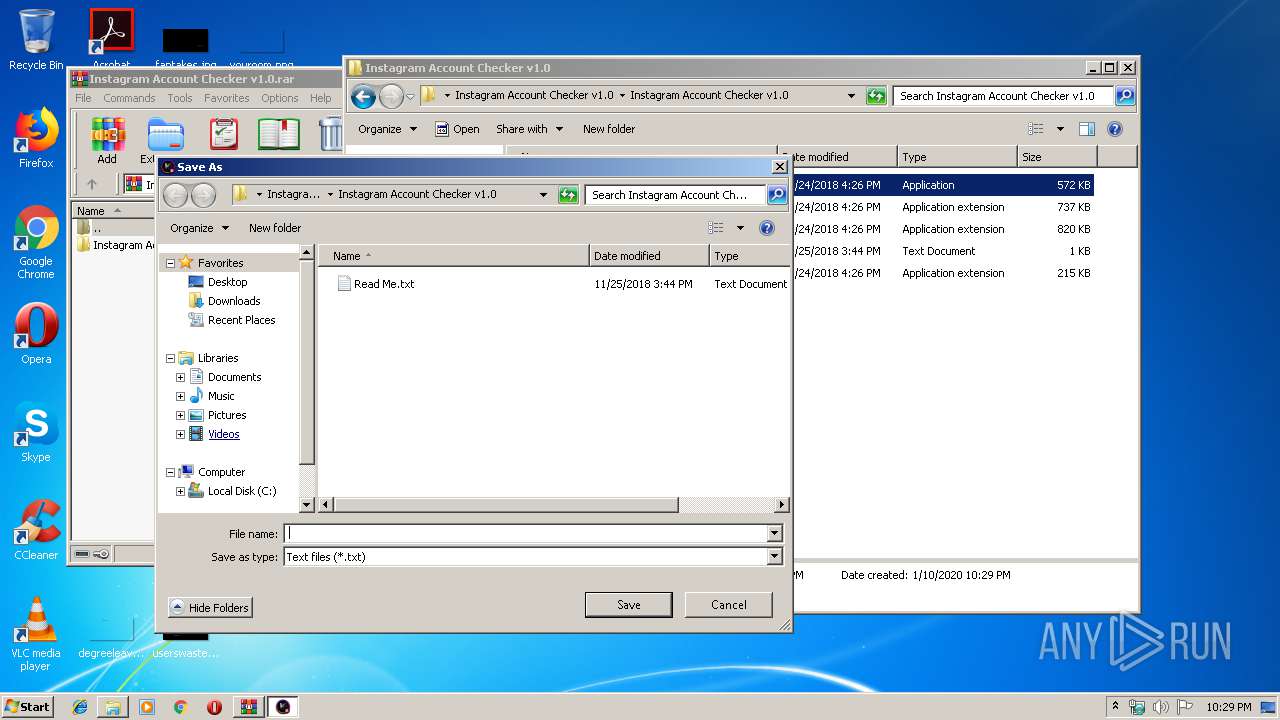Open File name dropdown arrow

tap(774, 534)
